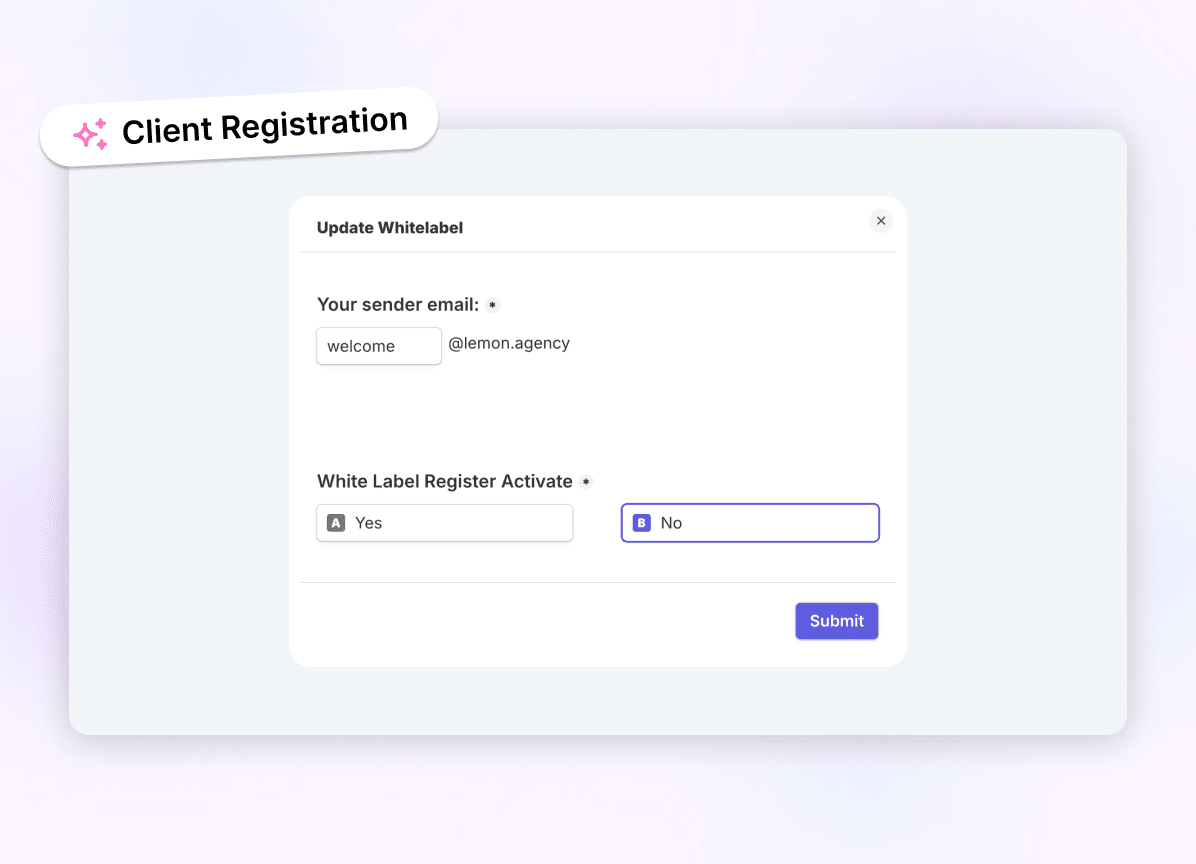Viewport: 1196px width, 864px height.
Task: Select the No option
Action: 750,523
